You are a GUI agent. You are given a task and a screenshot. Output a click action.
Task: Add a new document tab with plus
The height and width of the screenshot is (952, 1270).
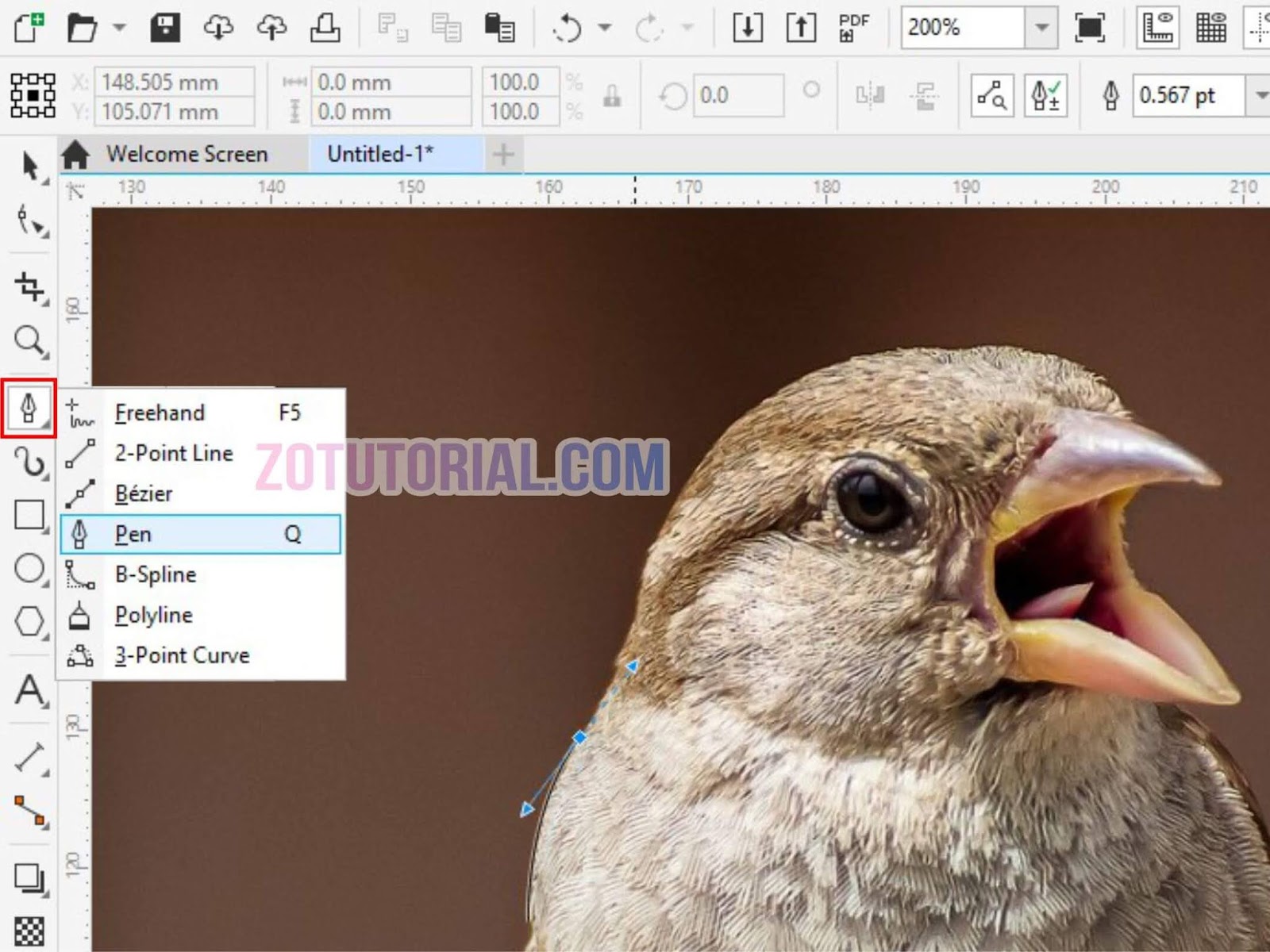click(503, 154)
